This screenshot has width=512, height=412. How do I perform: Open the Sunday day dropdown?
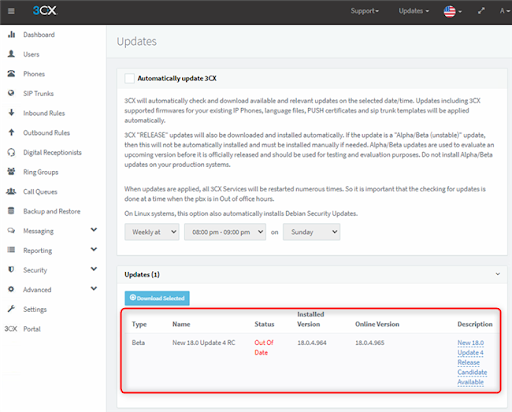[312, 232]
